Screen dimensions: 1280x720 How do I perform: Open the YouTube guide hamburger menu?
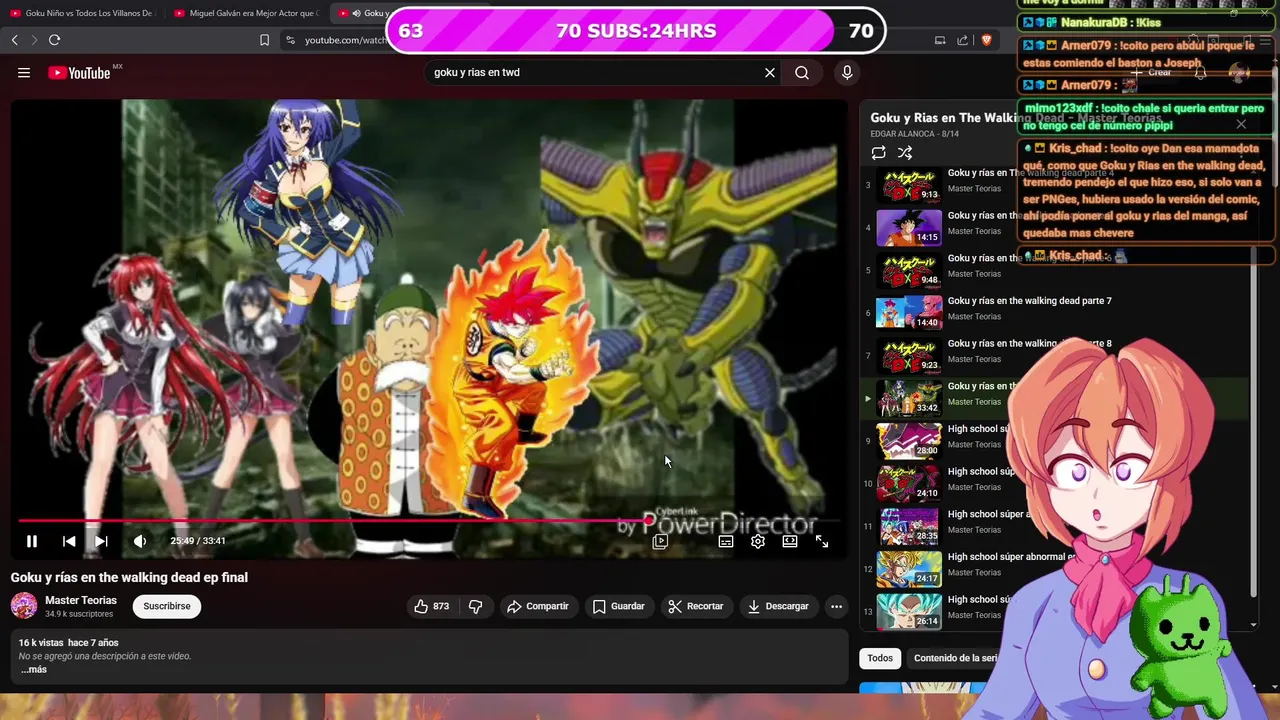(x=24, y=73)
